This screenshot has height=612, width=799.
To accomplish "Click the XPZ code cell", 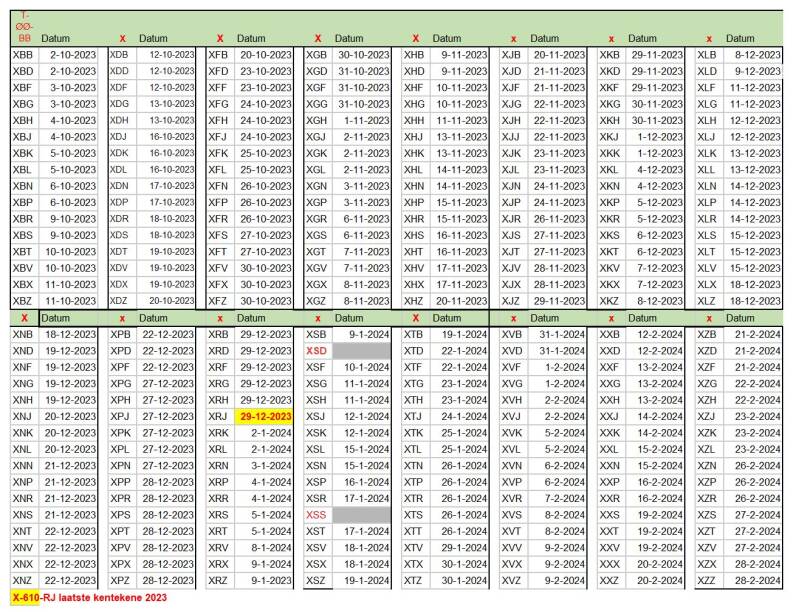I will (121, 581).
